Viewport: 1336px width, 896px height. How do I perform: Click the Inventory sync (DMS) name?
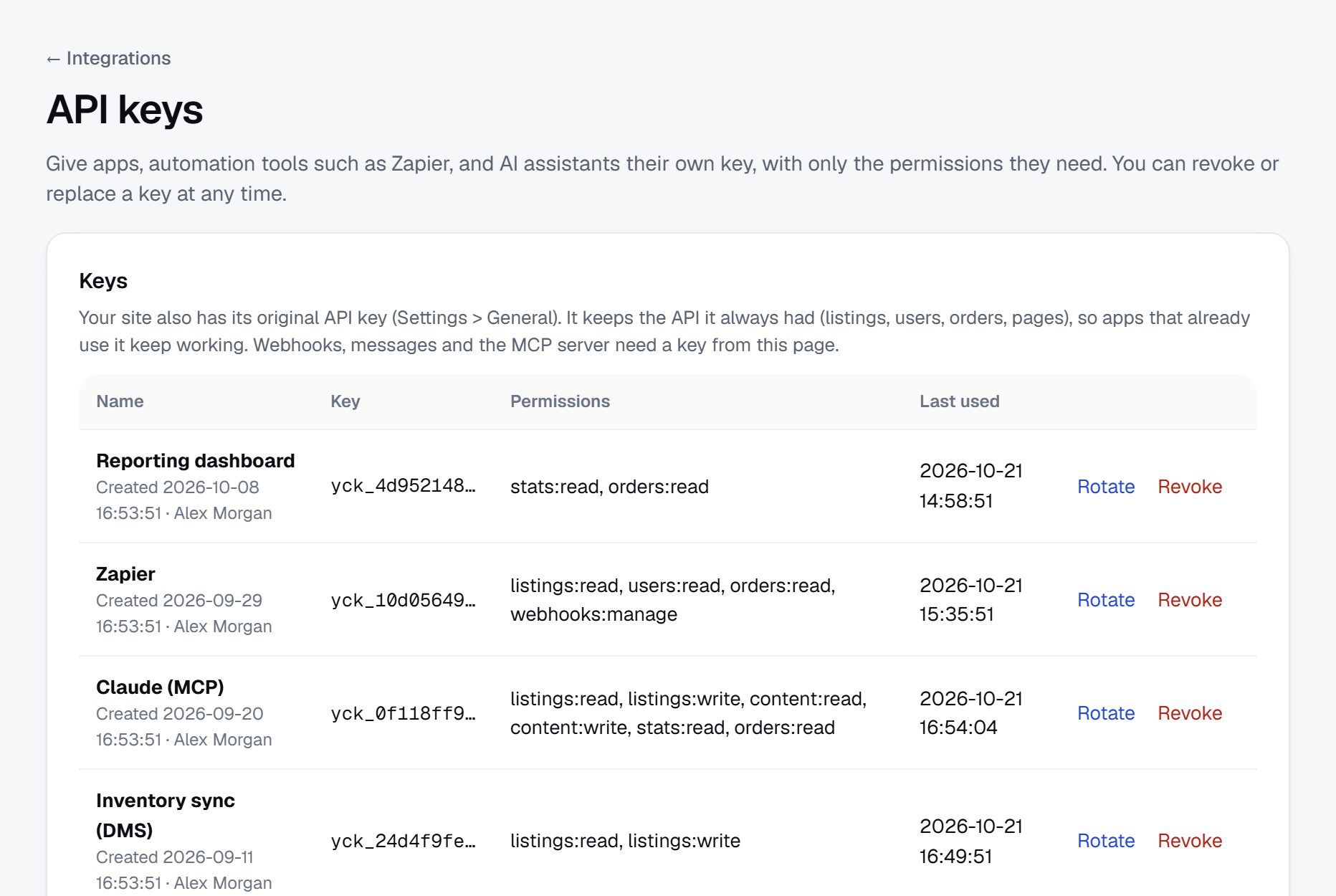[x=166, y=815]
